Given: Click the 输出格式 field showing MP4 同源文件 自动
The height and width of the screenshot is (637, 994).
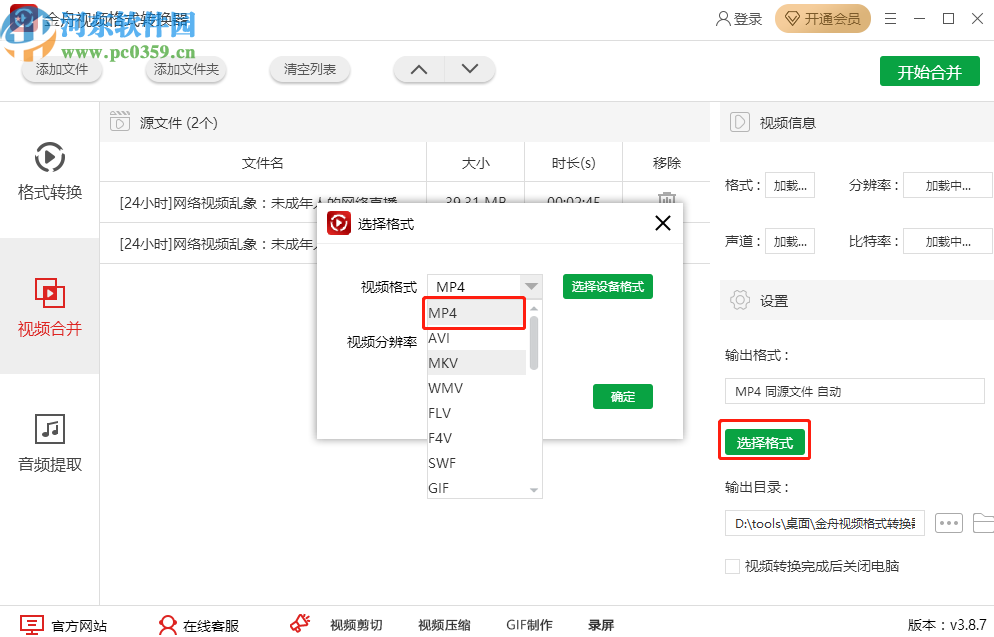Looking at the screenshot, I should click(x=855, y=391).
